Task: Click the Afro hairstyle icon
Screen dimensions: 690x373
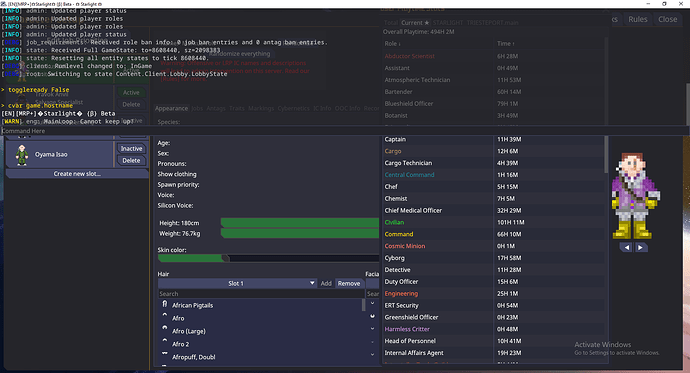Action: click(x=165, y=315)
